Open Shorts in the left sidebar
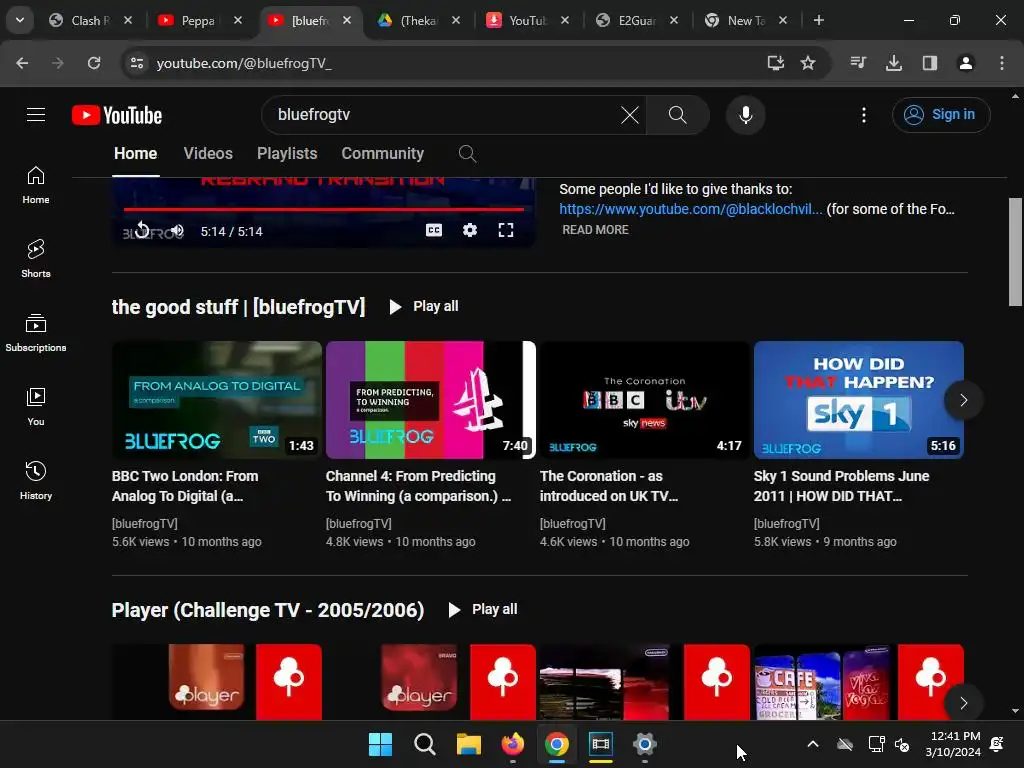The image size is (1024, 768). point(36,259)
